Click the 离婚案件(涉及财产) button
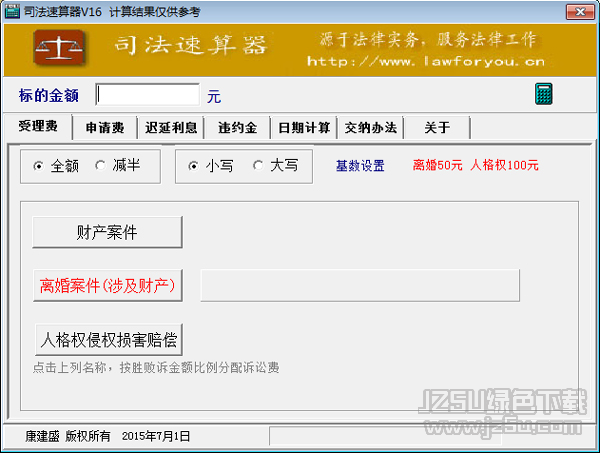This screenshot has width=600, height=453. [x=108, y=285]
